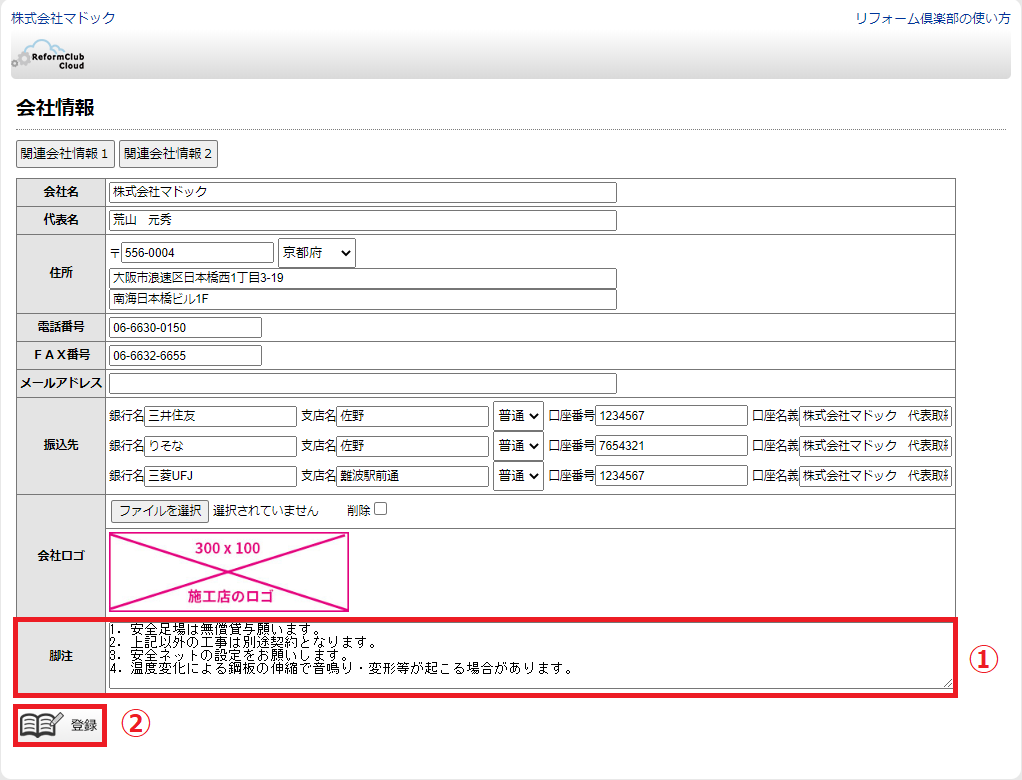
Task: Open the 京都府 prefecture dropdown
Action: coord(316,254)
